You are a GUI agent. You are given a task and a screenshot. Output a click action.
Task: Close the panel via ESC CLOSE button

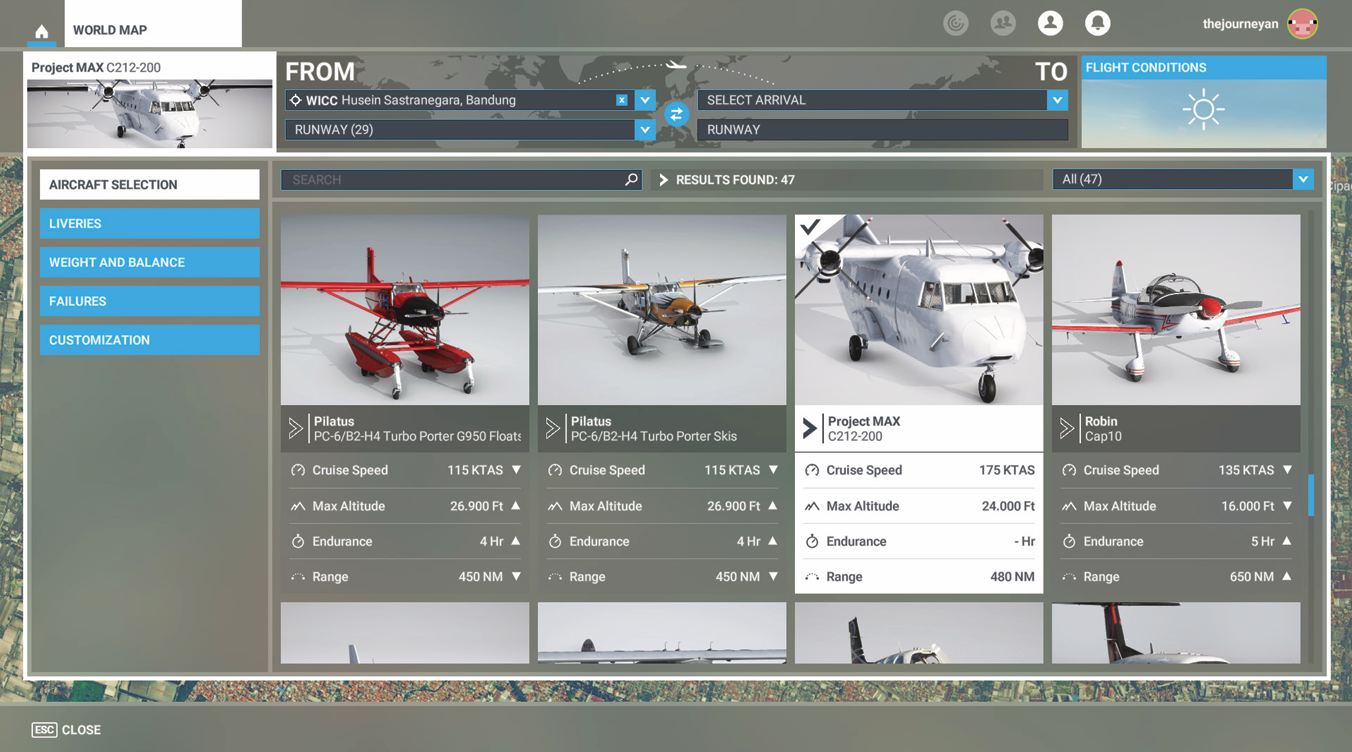(66, 730)
